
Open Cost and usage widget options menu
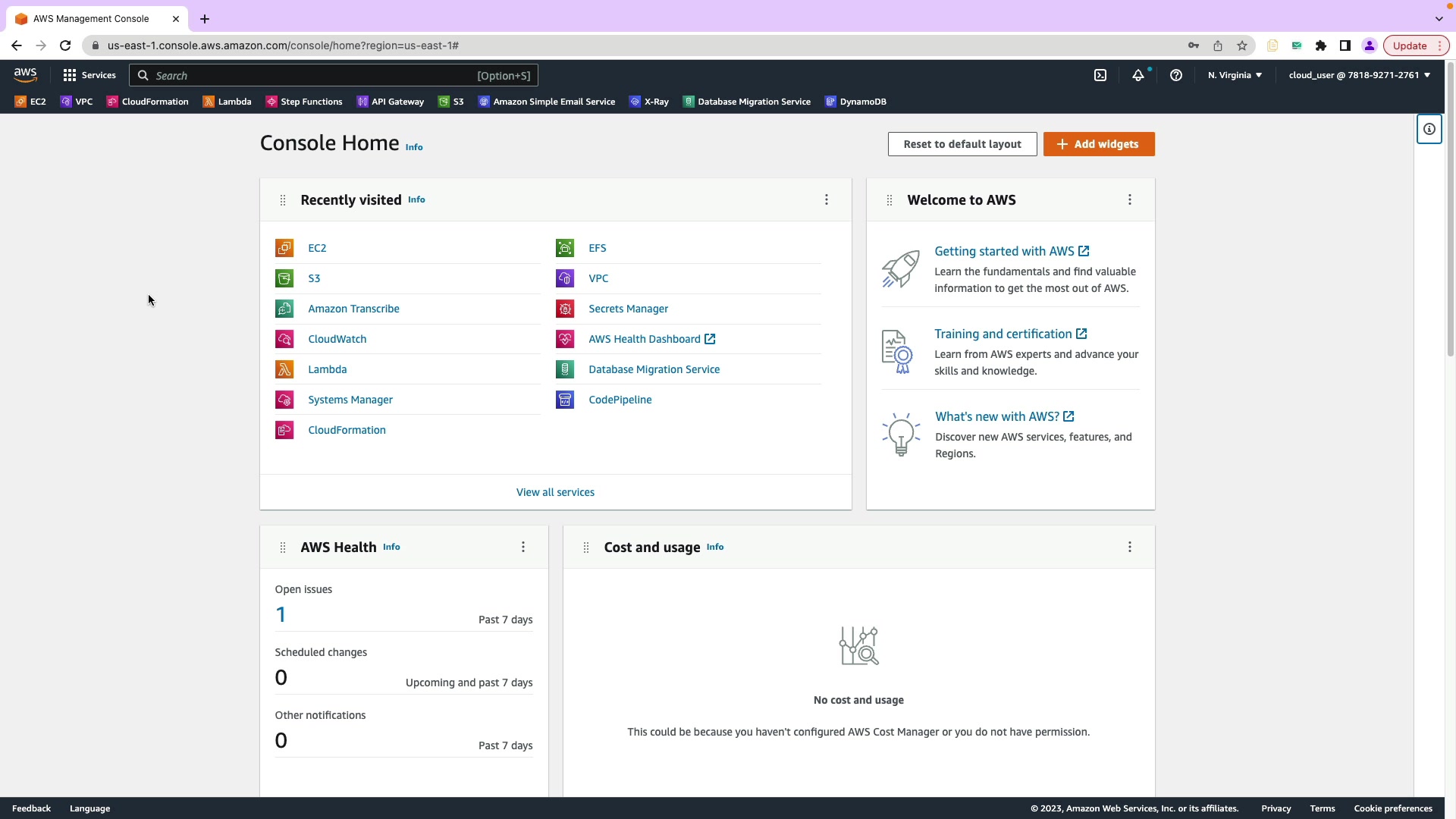[x=1130, y=547]
